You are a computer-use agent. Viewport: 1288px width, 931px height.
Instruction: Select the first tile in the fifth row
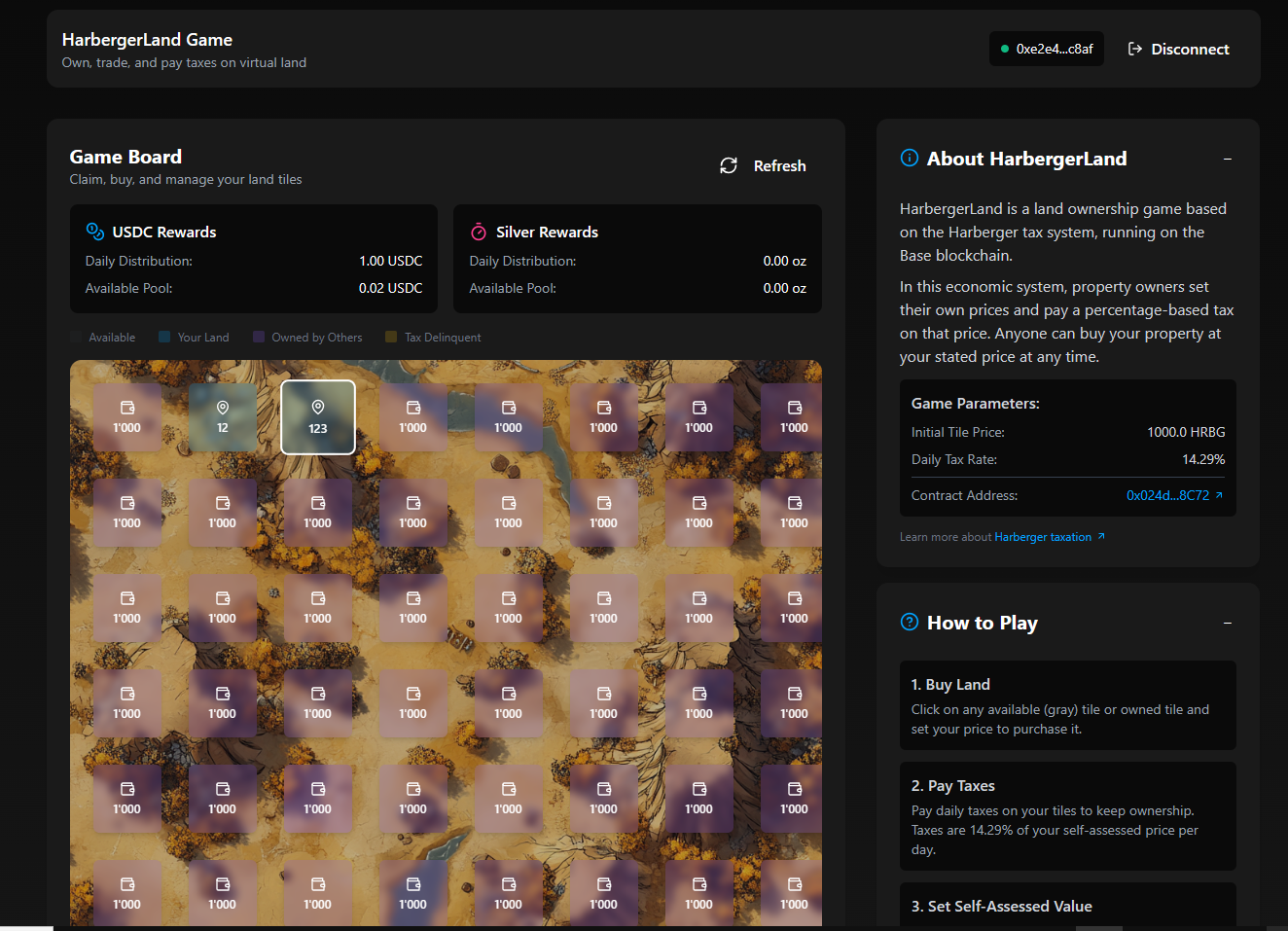point(127,799)
